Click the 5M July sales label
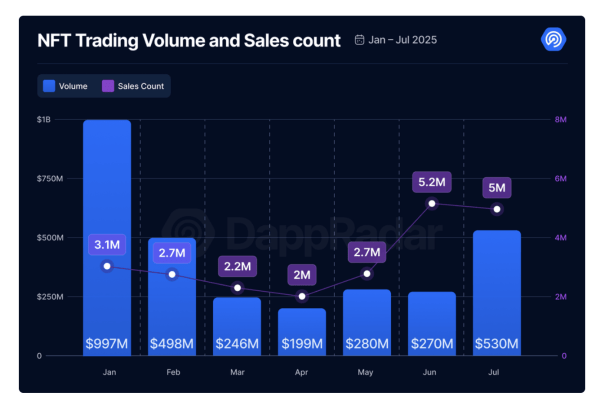Image resolution: width=600 pixels, height=410 pixels. pos(497,187)
